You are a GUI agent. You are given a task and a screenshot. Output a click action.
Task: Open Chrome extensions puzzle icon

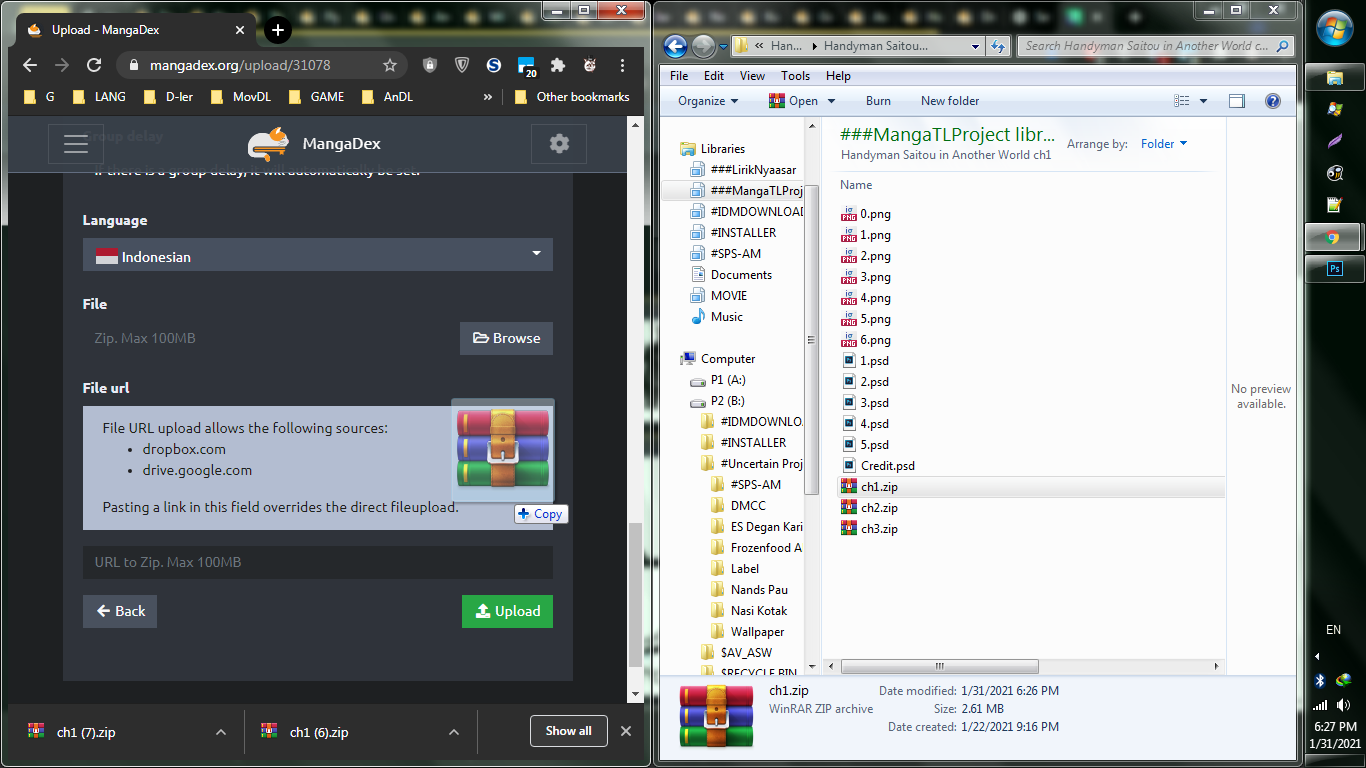(x=558, y=65)
